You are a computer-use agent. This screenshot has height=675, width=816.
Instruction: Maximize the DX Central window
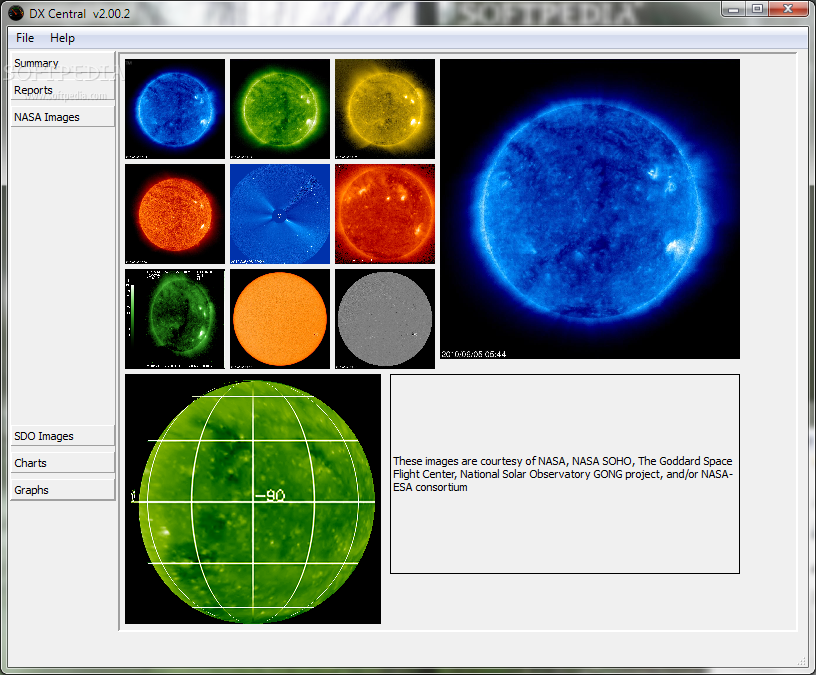(757, 9)
